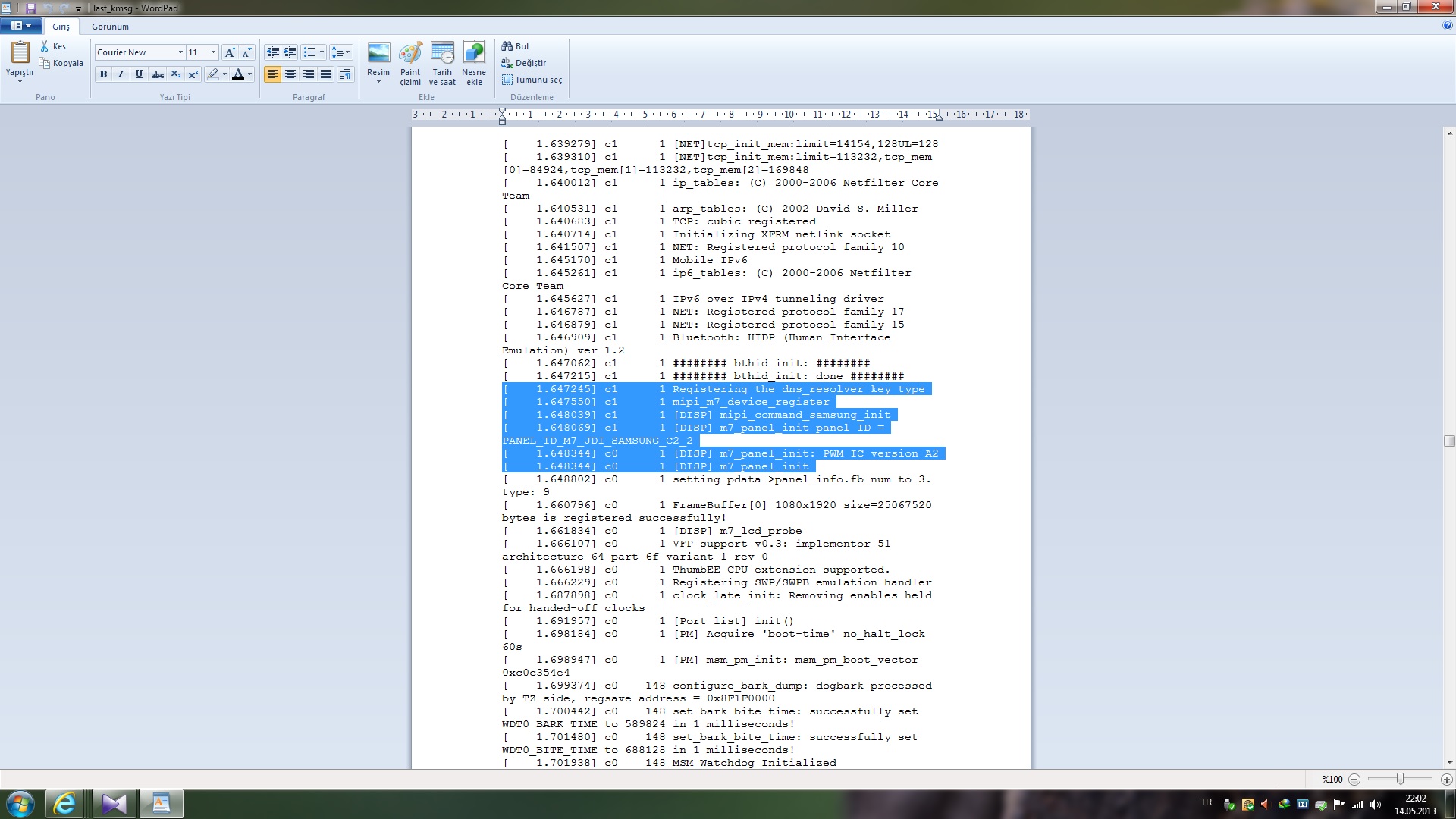Click the Yapıştır paste icon

(x=20, y=52)
